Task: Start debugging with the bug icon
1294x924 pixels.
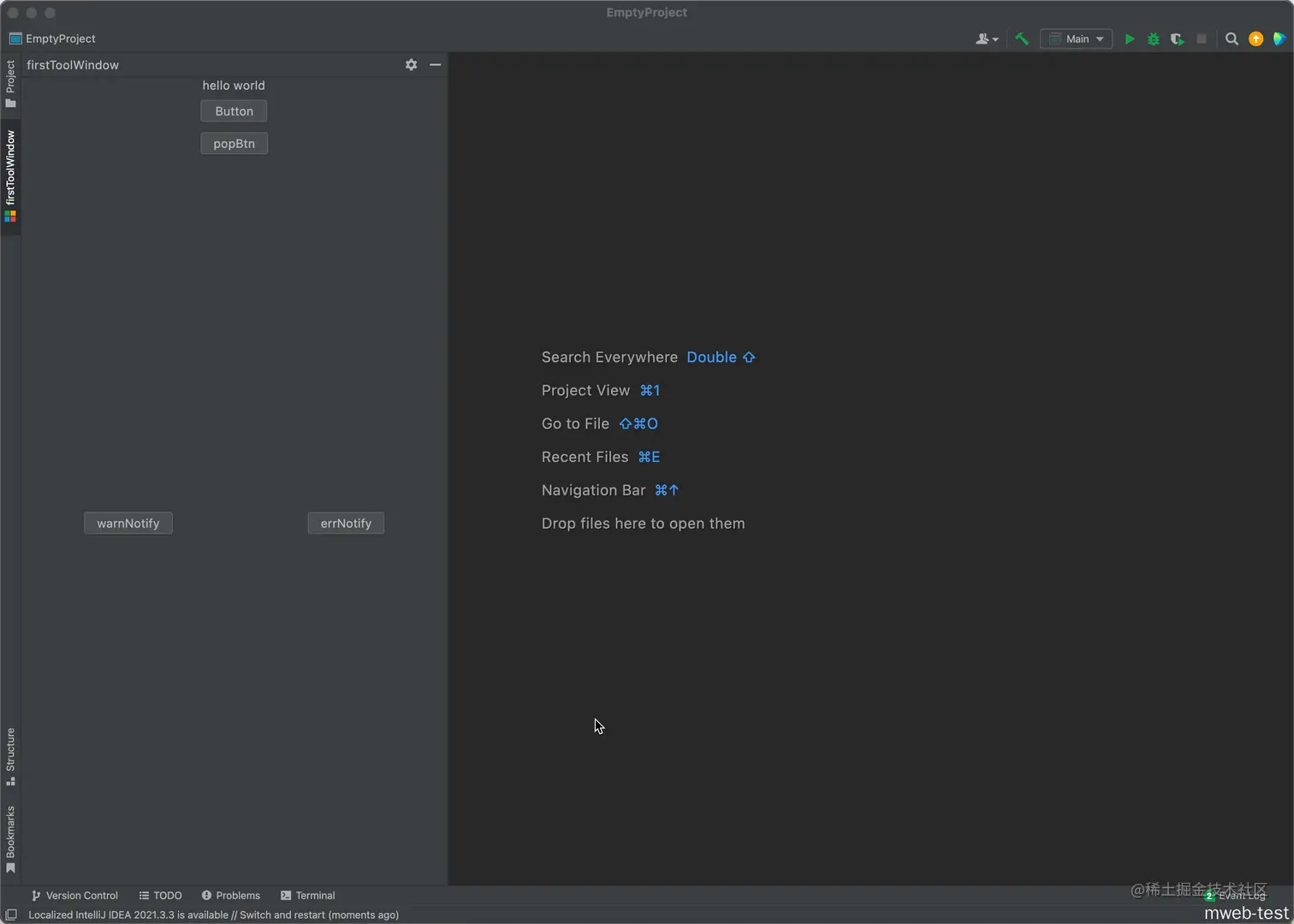Action: 1154,38
